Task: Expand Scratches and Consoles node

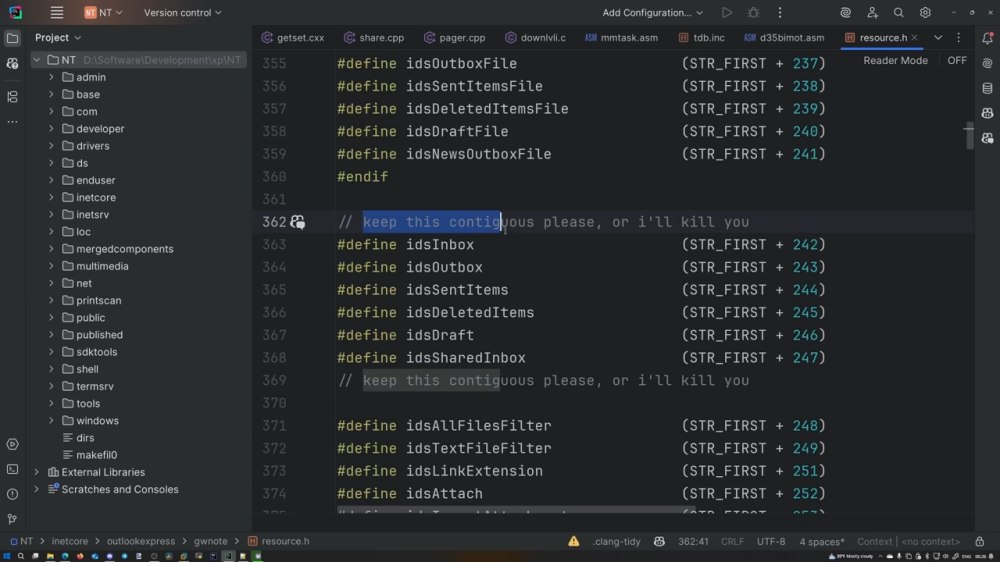Action: [36, 489]
